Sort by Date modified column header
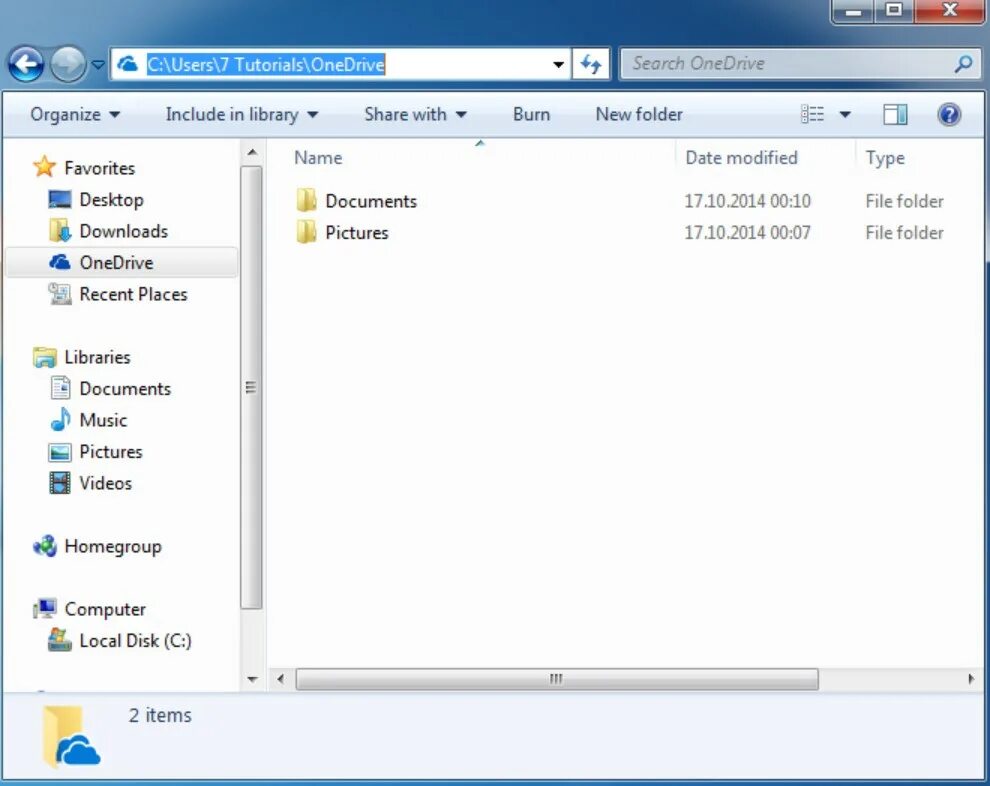Viewport: 990px width, 786px height. 741,158
